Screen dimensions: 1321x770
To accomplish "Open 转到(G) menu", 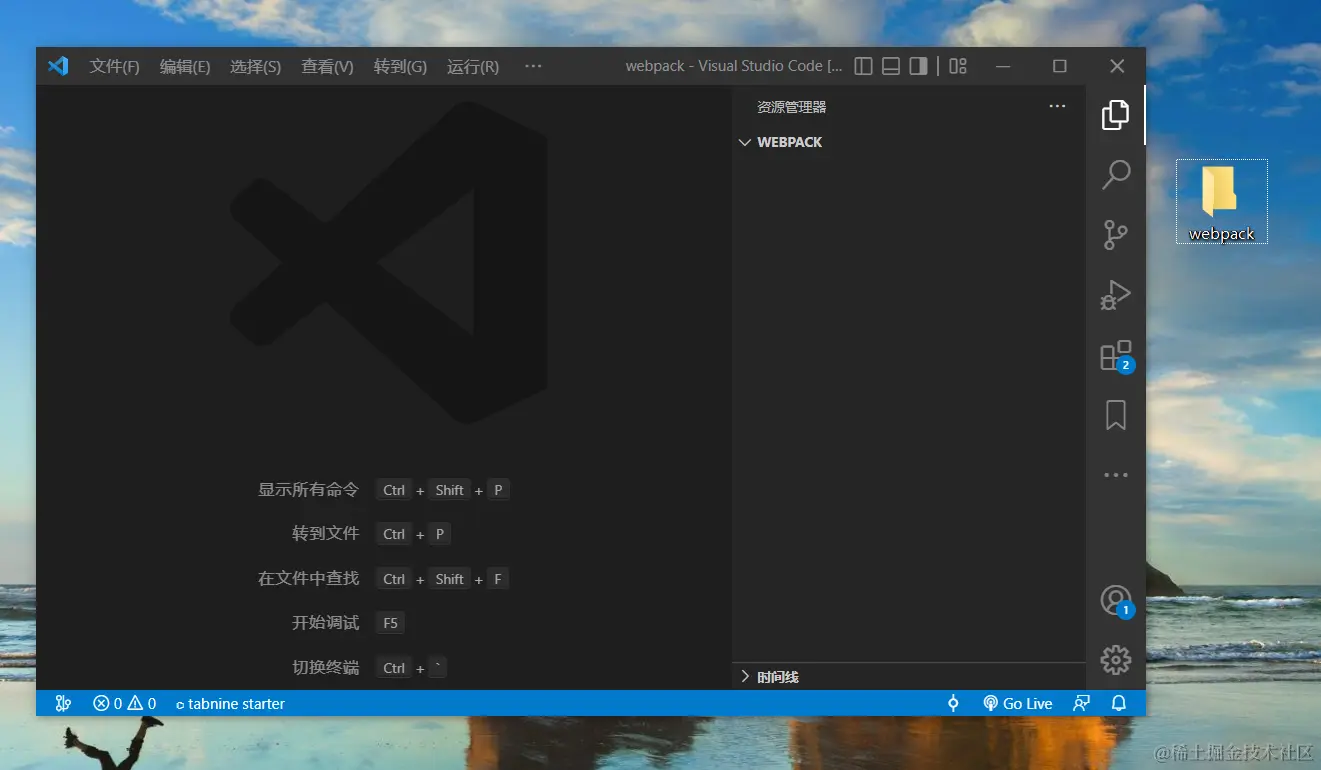I will (400, 66).
